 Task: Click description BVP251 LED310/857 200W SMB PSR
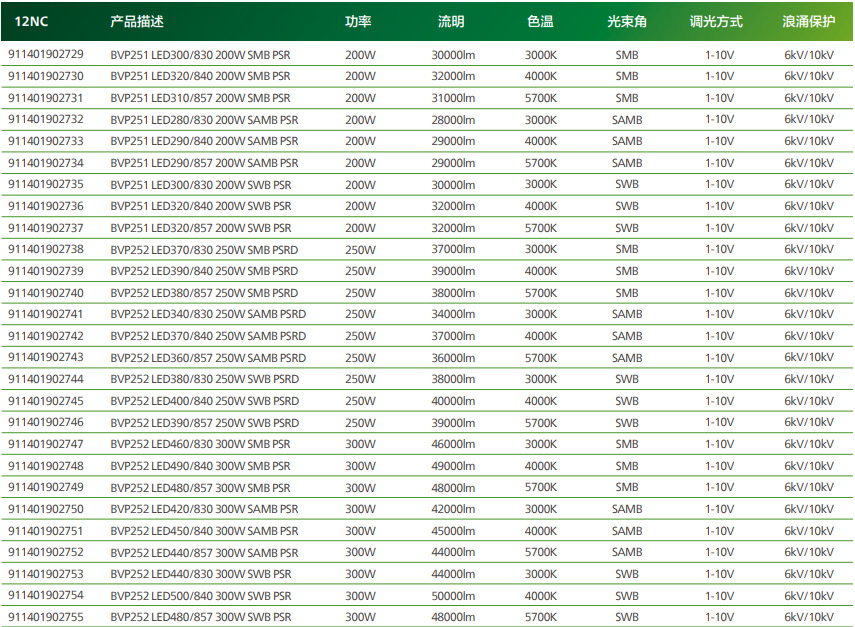200,98
